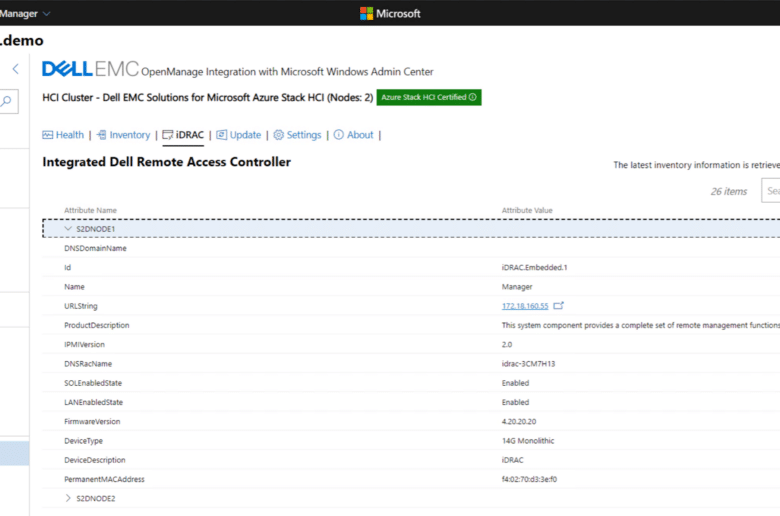Viewport: 780px width, 516px height.
Task: Click the 4.20.20.20 firmware version value
Action: (519, 421)
